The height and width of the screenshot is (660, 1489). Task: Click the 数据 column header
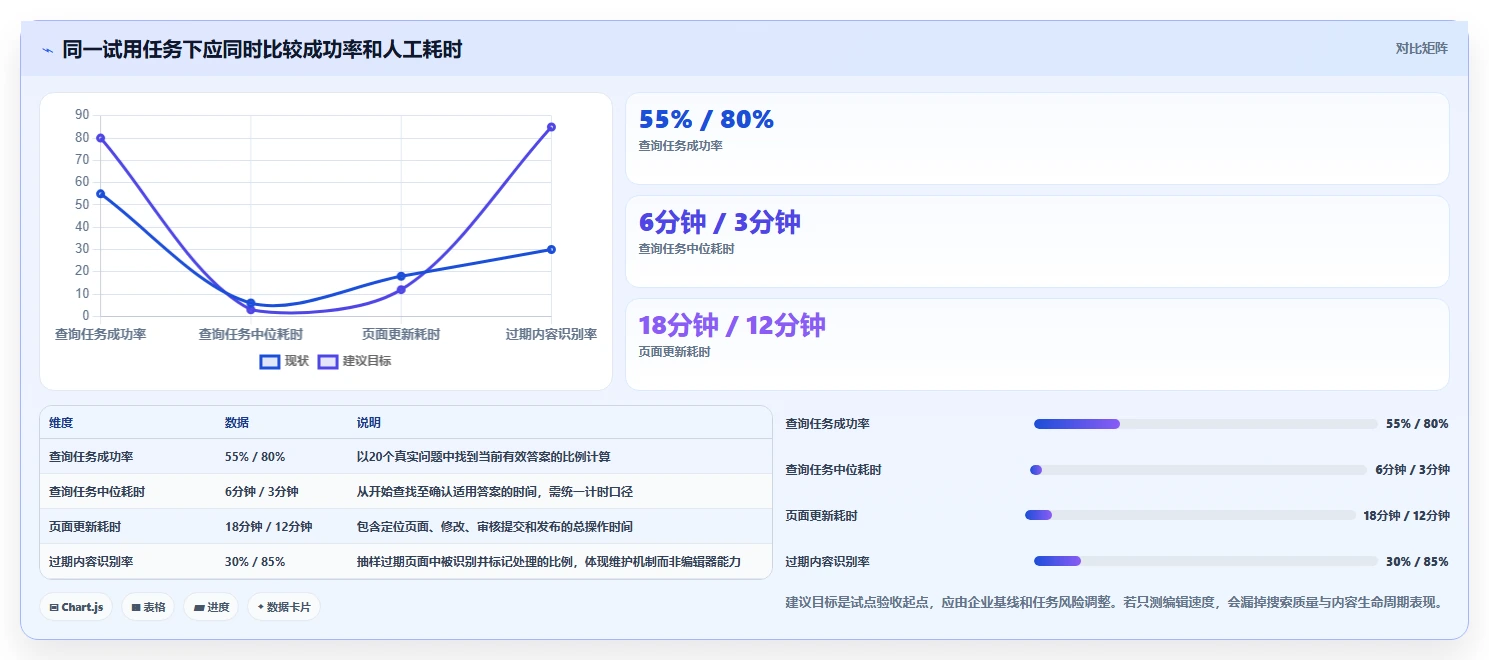click(x=237, y=423)
